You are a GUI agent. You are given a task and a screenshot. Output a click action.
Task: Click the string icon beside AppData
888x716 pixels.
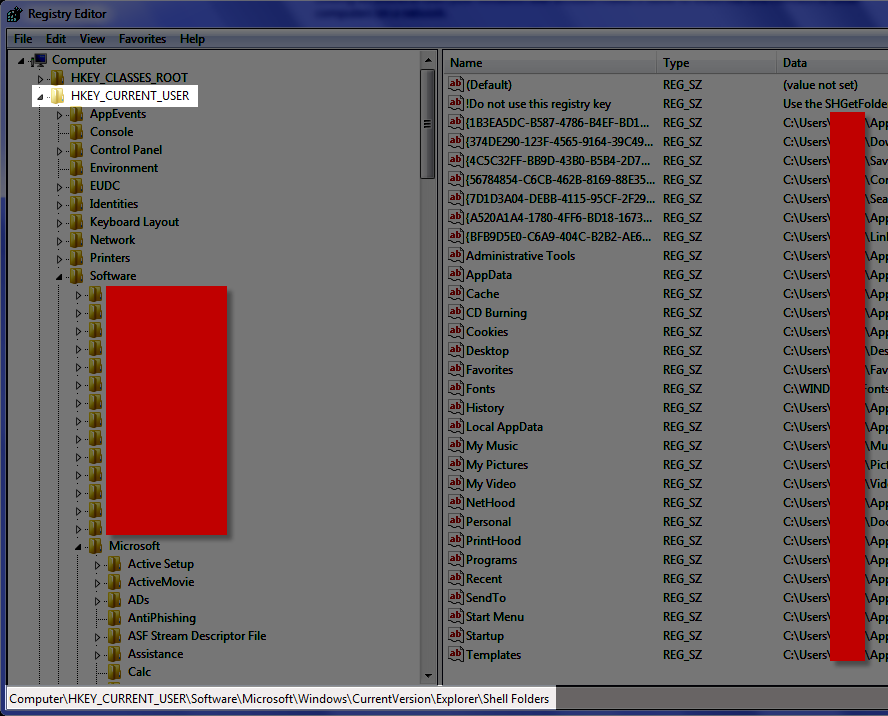tap(456, 274)
